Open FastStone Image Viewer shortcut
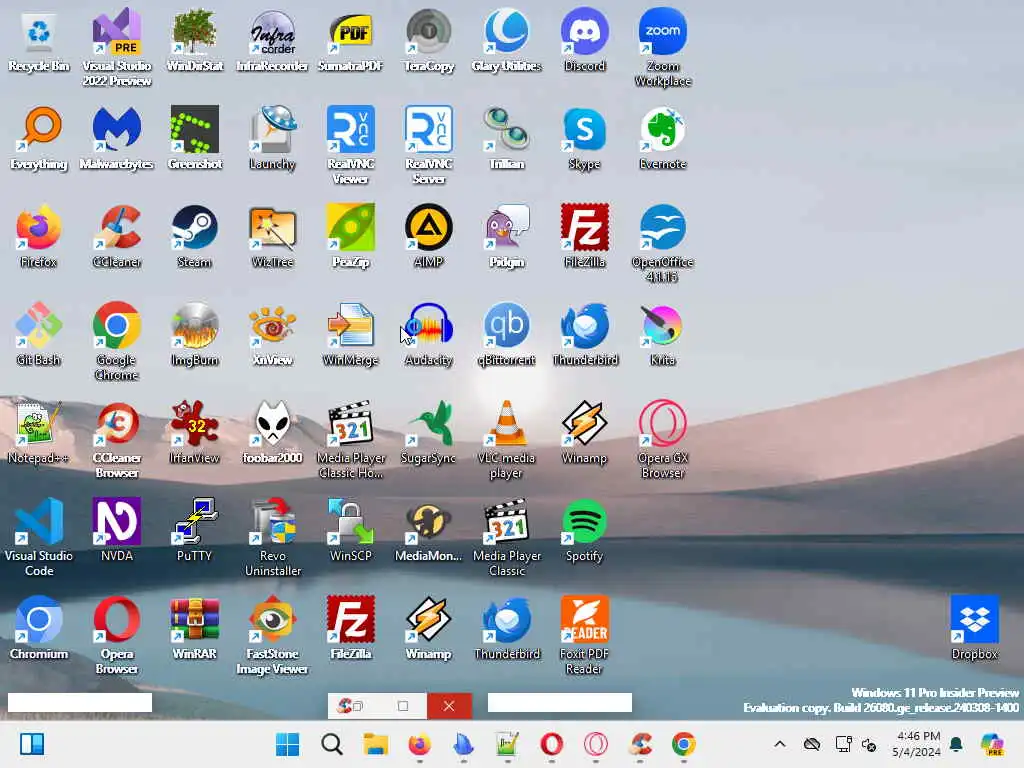 coord(272,635)
